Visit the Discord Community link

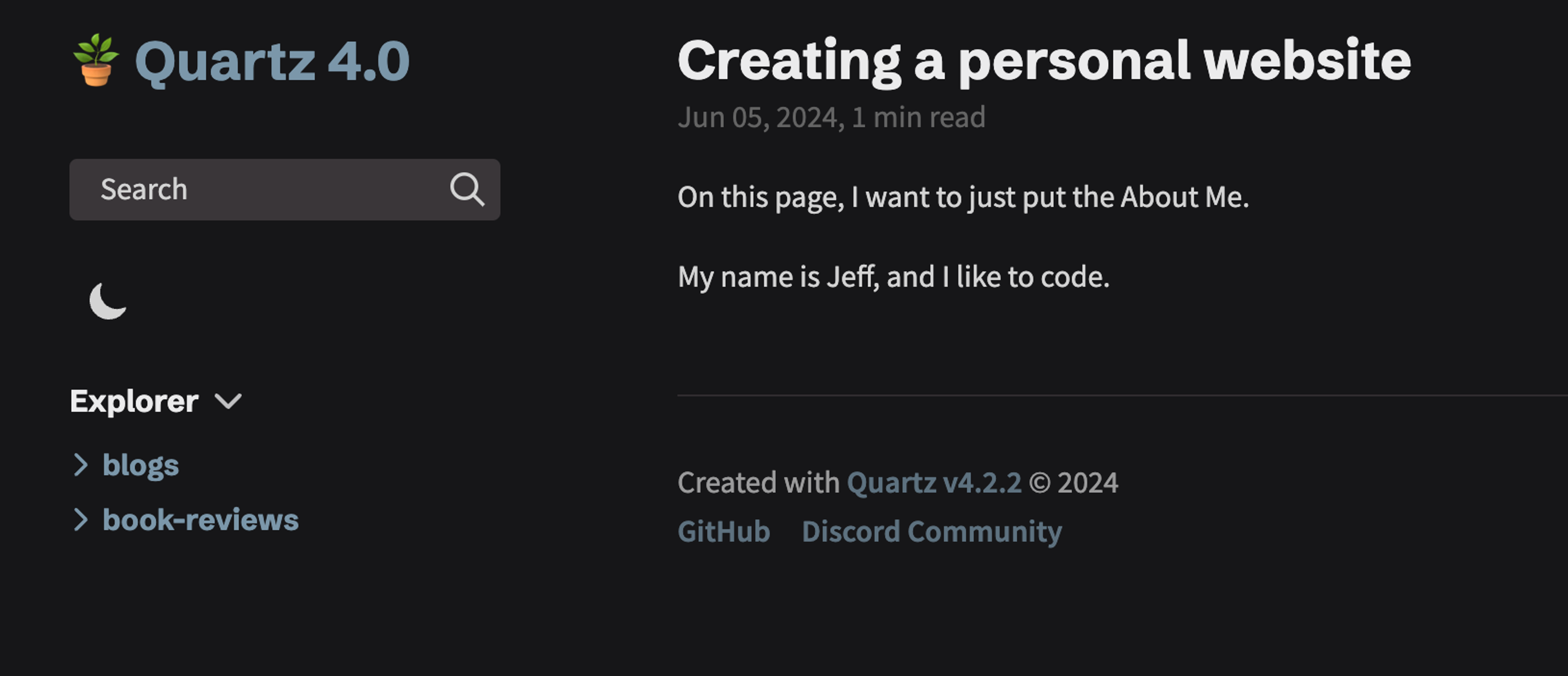[x=931, y=531]
